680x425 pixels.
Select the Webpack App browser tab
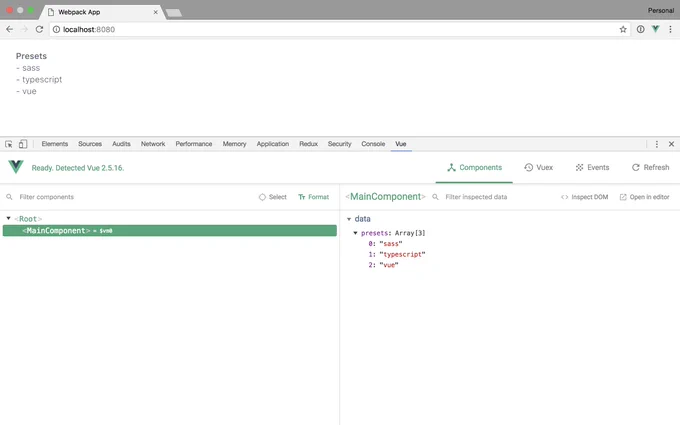[x=102, y=12]
